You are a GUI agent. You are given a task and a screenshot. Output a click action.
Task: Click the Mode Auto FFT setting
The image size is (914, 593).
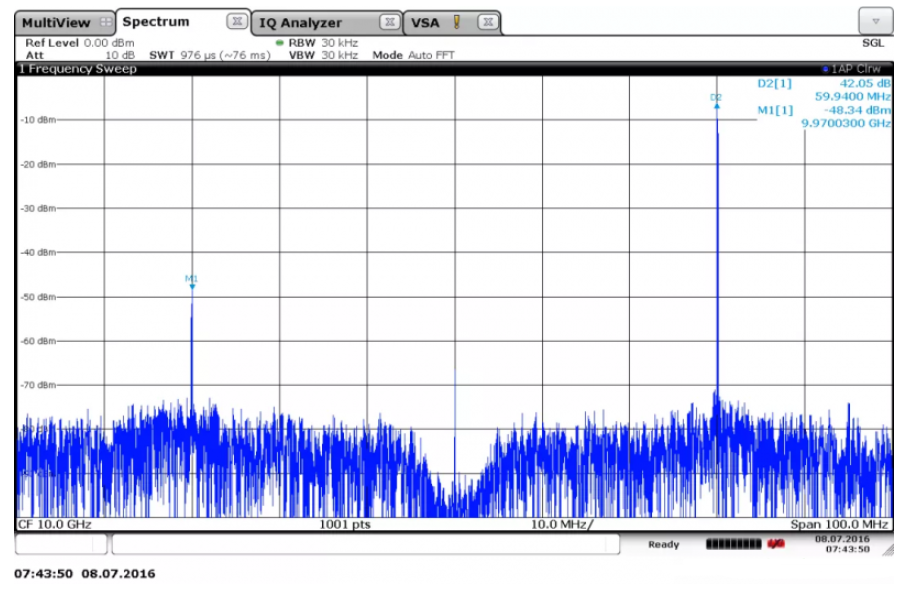(413, 55)
